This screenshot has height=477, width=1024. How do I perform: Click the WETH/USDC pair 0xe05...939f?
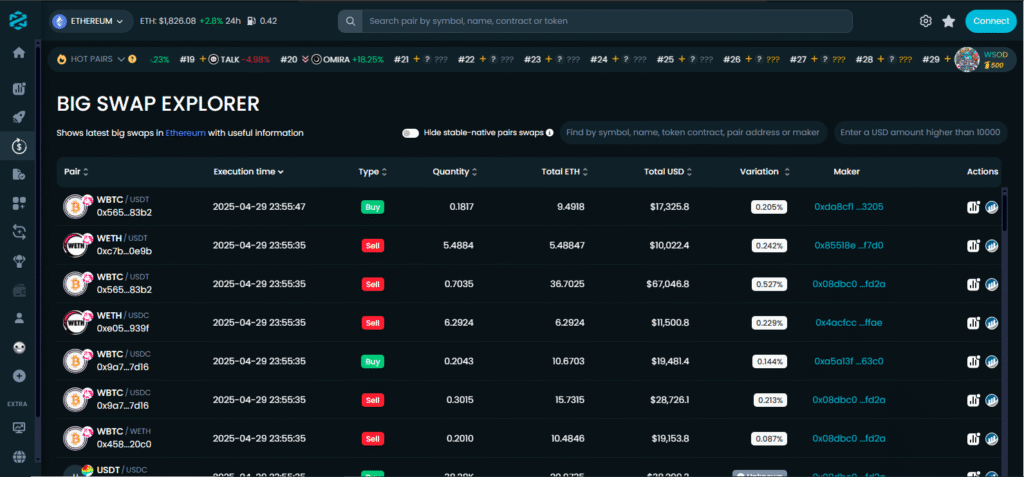coord(123,329)
